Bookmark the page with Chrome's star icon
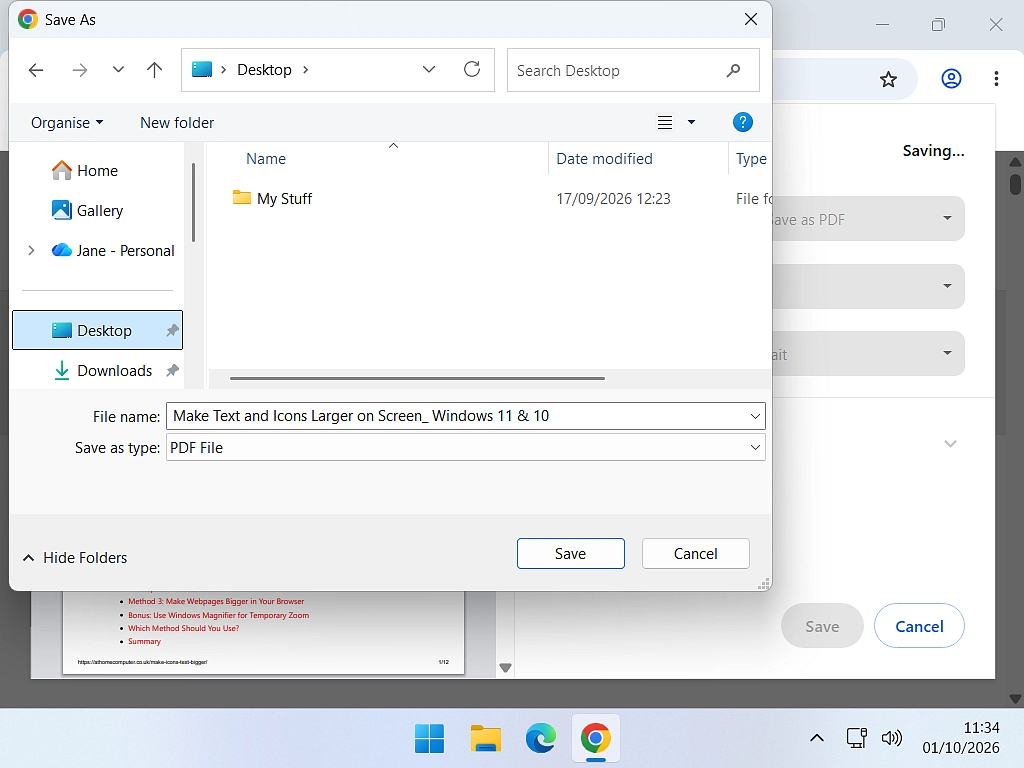 click(888, 80)
